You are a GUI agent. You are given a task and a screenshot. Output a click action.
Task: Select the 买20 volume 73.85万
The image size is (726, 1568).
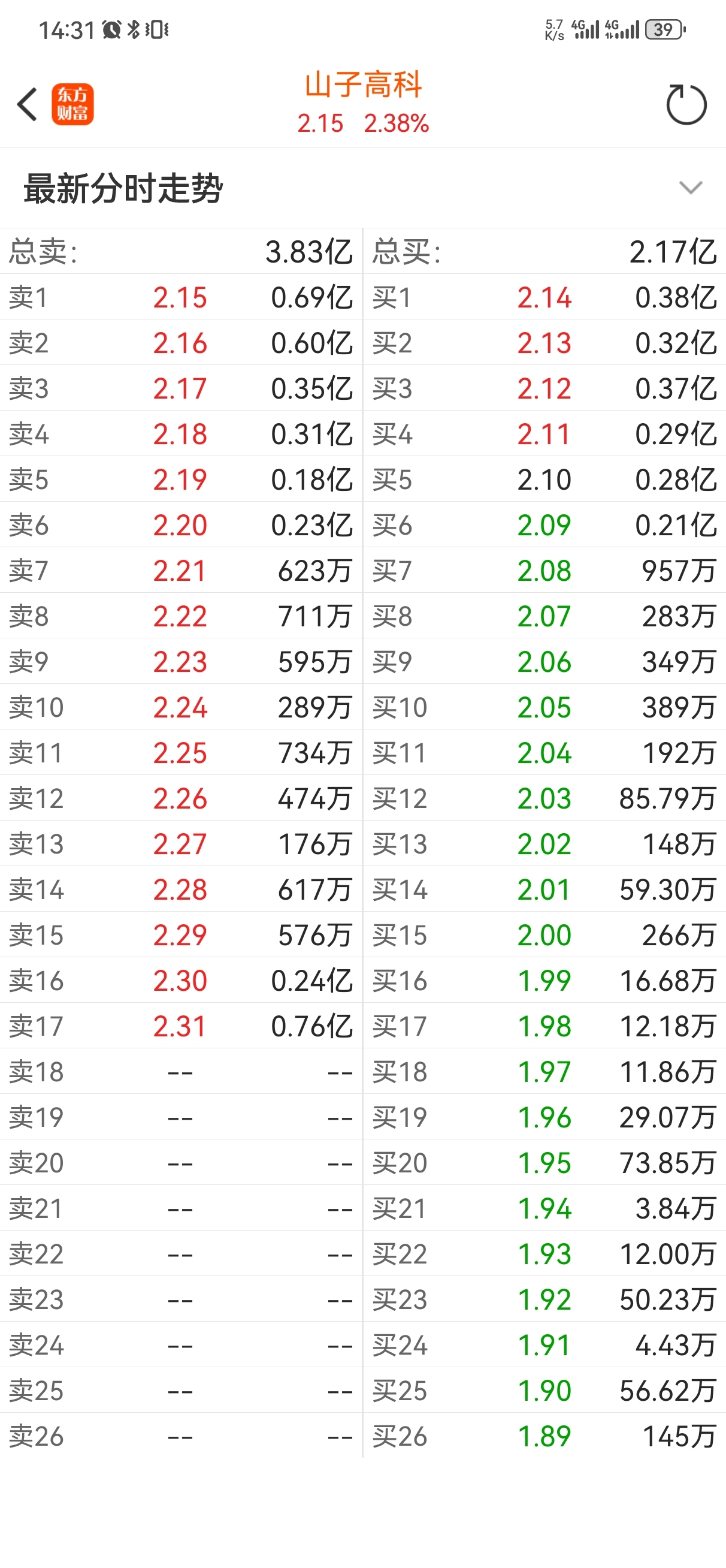point(667,1163)
